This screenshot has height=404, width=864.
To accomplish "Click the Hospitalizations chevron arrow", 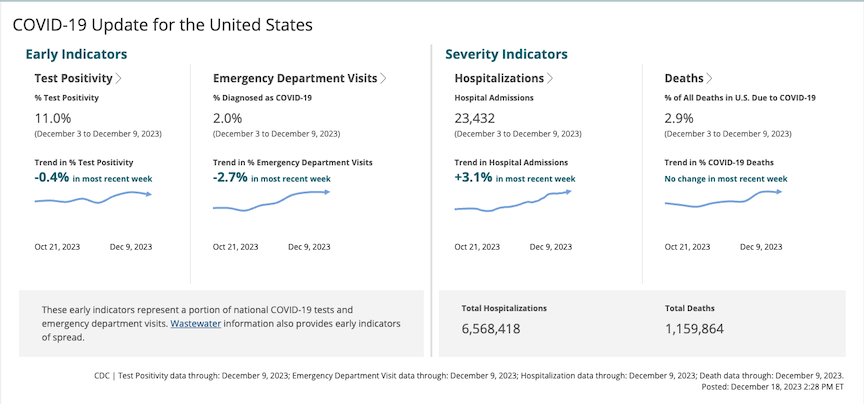I will point(550,78).
